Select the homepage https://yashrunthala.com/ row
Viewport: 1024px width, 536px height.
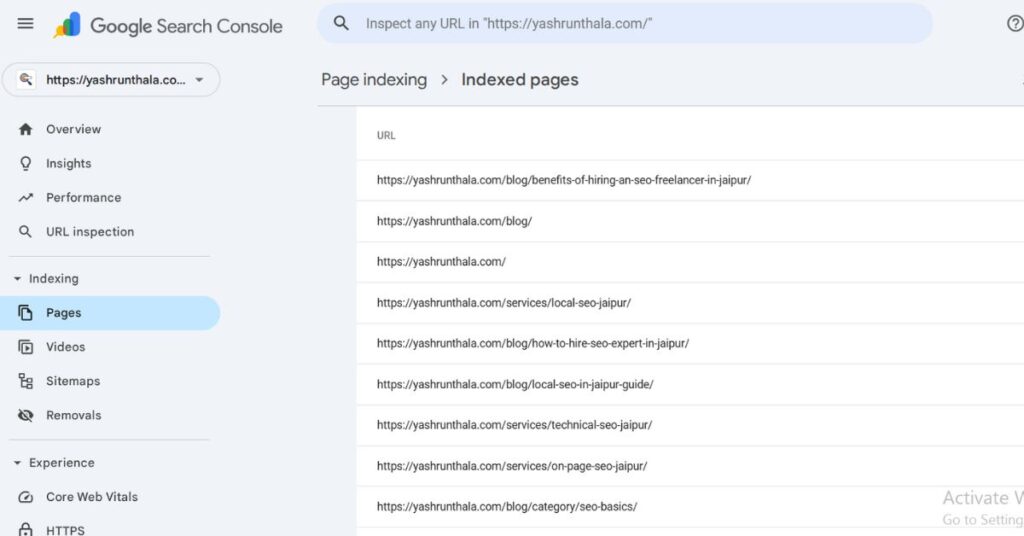point(690,262)
